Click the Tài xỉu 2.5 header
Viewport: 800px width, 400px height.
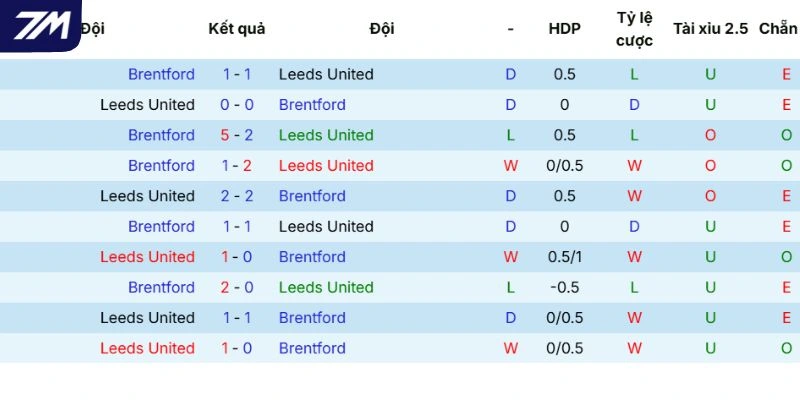tap(710, 29)
